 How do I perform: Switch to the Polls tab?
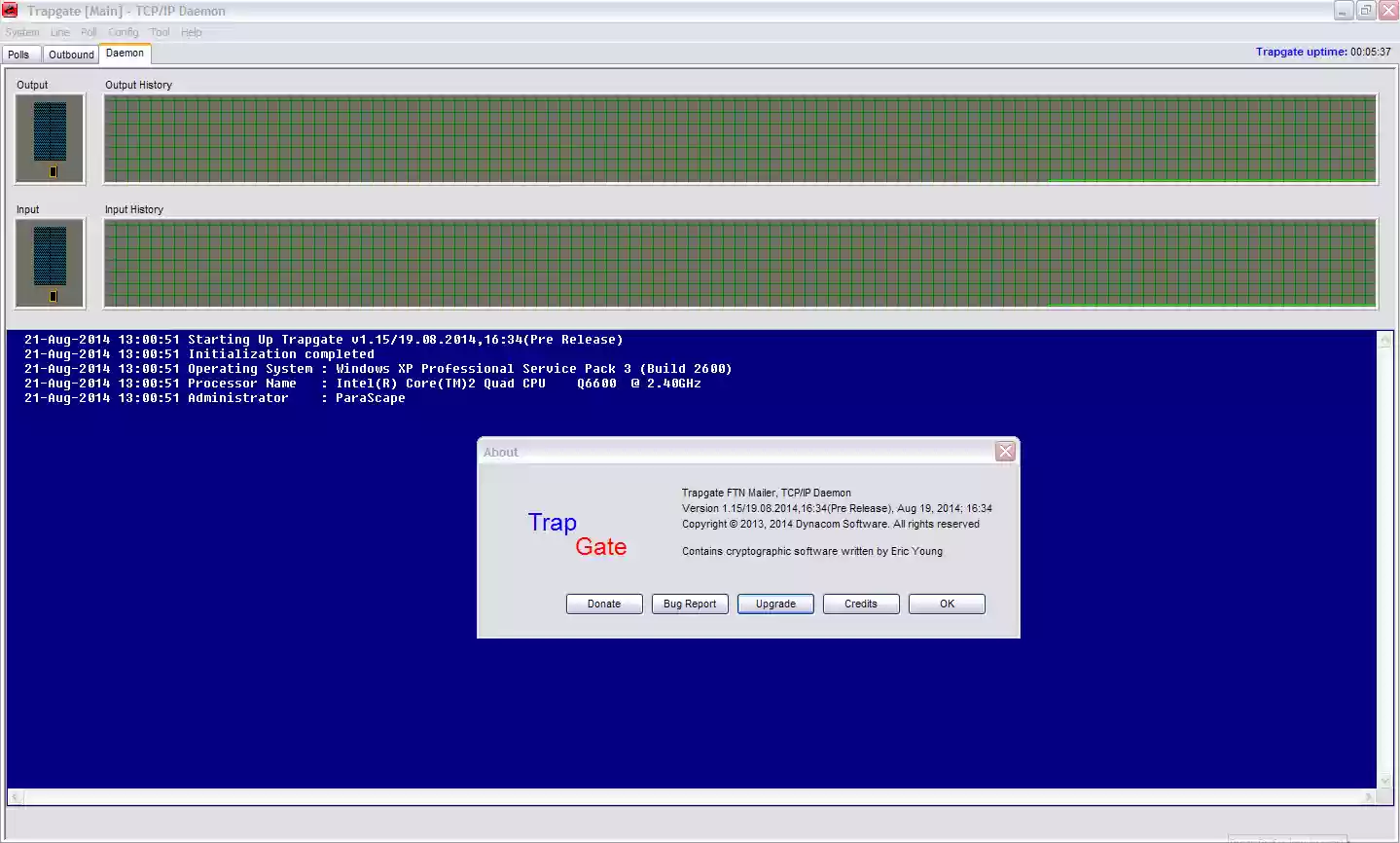20,55
